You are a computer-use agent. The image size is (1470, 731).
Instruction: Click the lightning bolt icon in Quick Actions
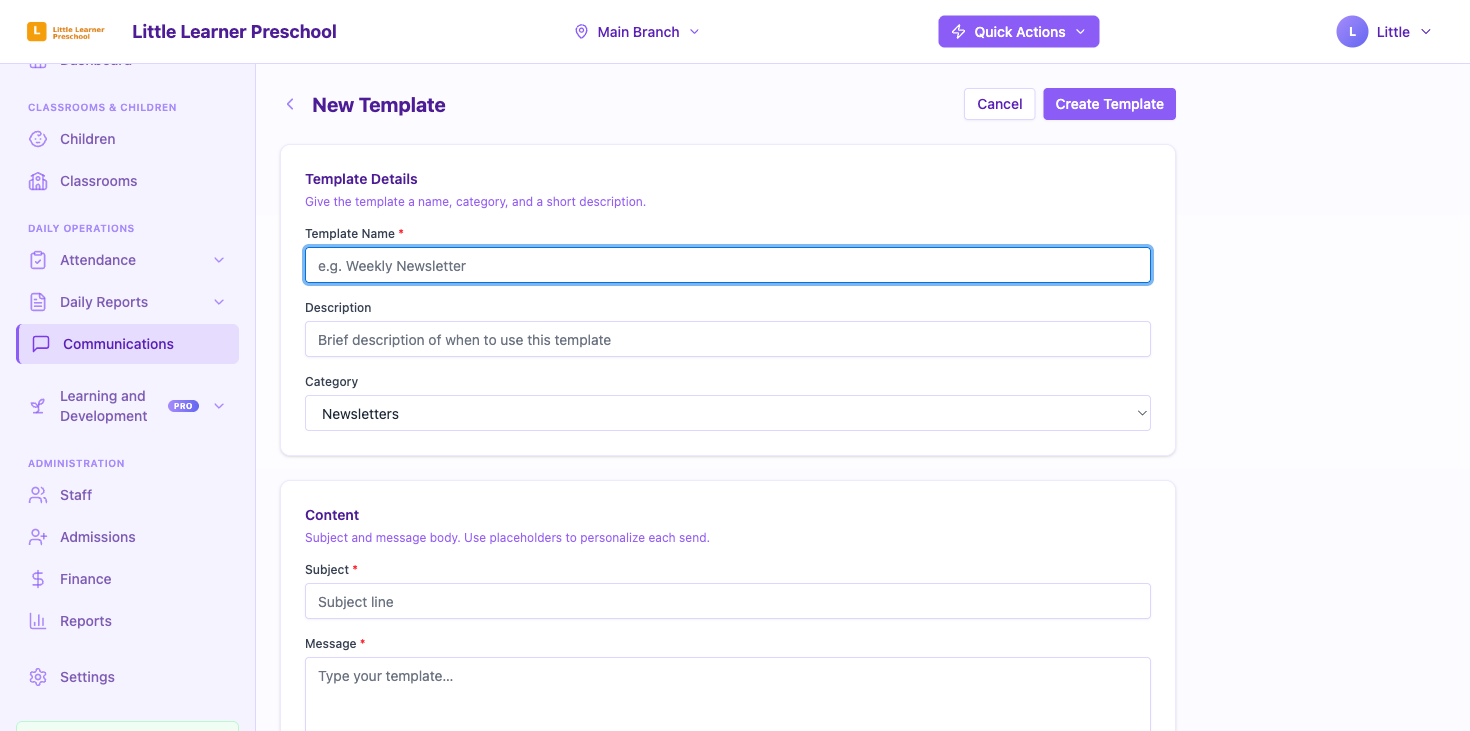click(x=958, y=32)
